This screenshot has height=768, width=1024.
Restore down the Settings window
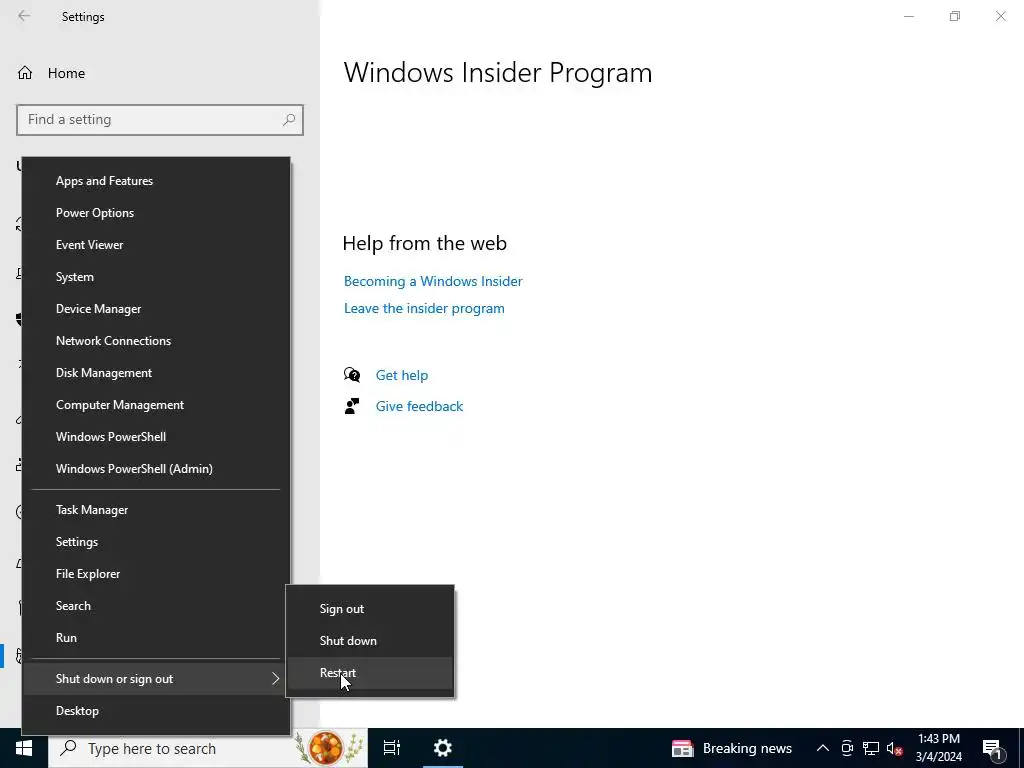[x=955, y=16]
